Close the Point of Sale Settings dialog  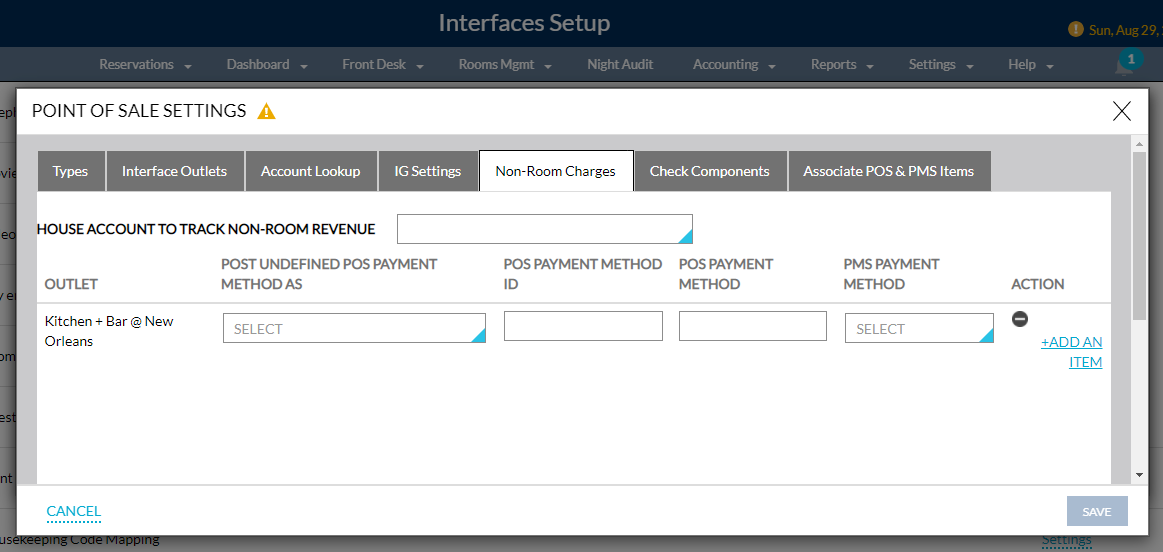[x=1121, y=111]
